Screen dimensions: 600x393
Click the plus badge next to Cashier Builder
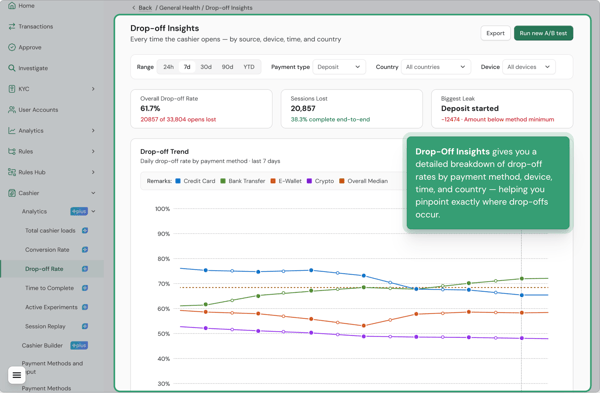[x=79, y=346]
